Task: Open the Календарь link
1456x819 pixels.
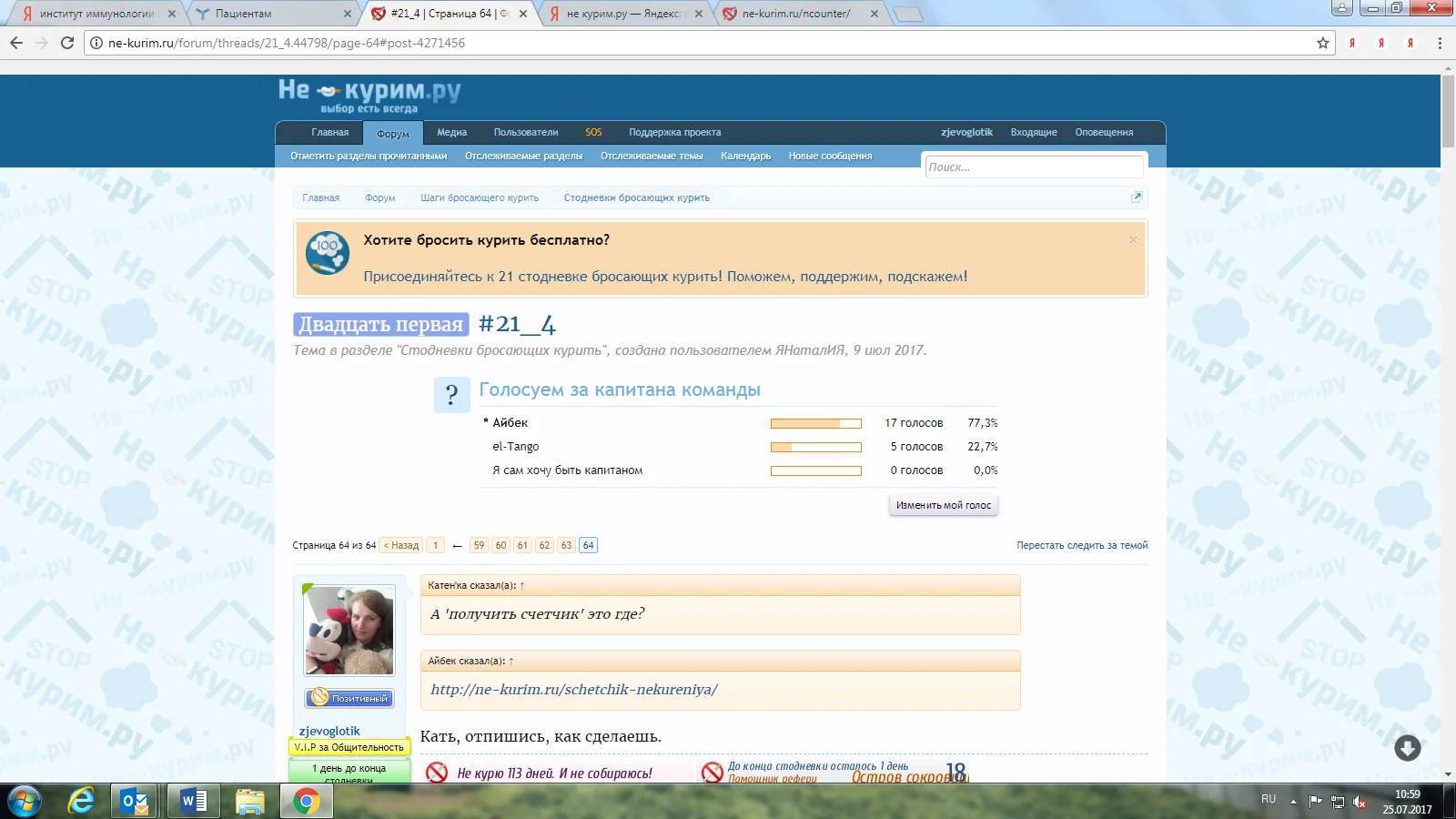Action: click(x=745, y=157)
